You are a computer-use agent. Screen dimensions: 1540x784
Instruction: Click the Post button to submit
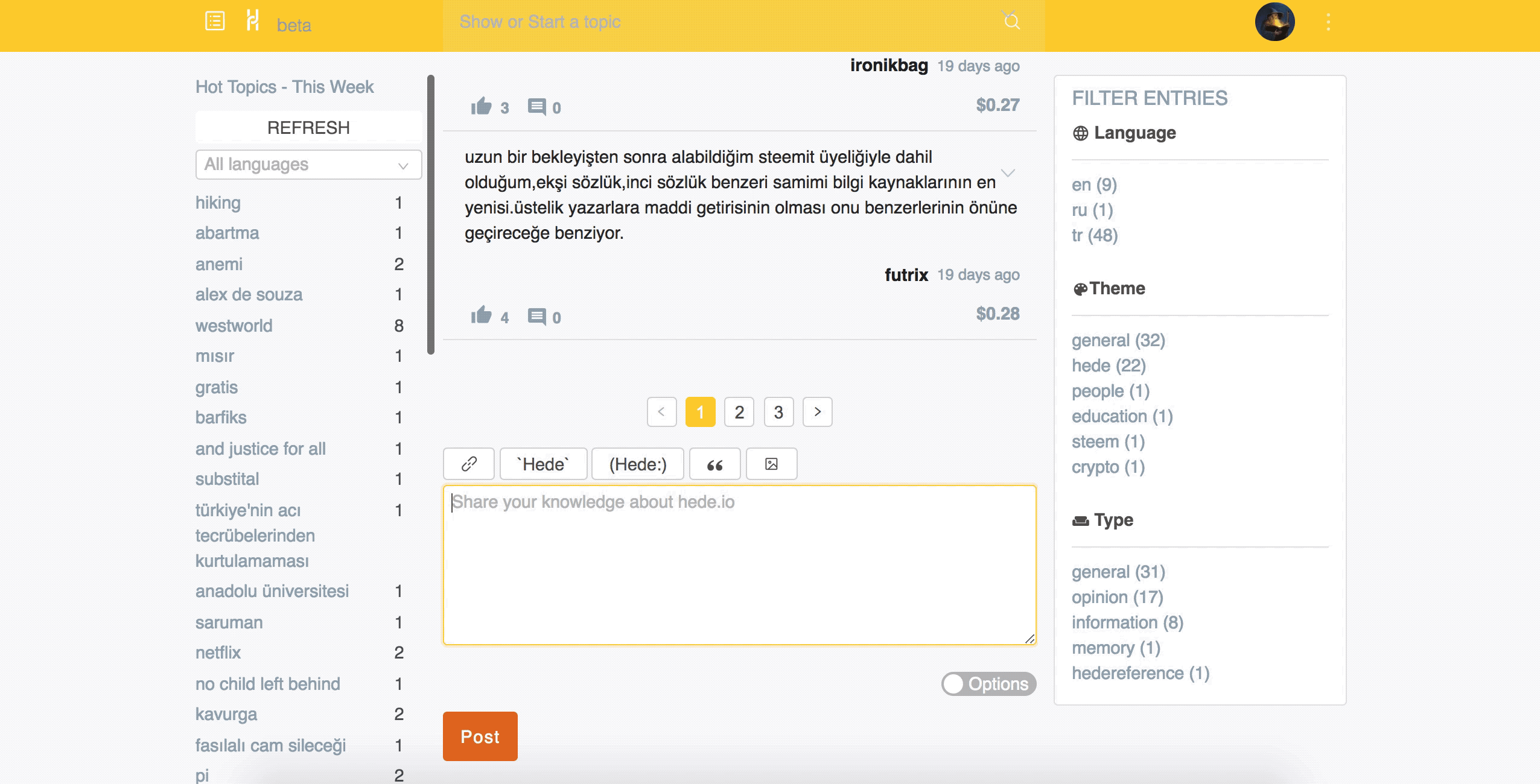(x=480, y=736)
